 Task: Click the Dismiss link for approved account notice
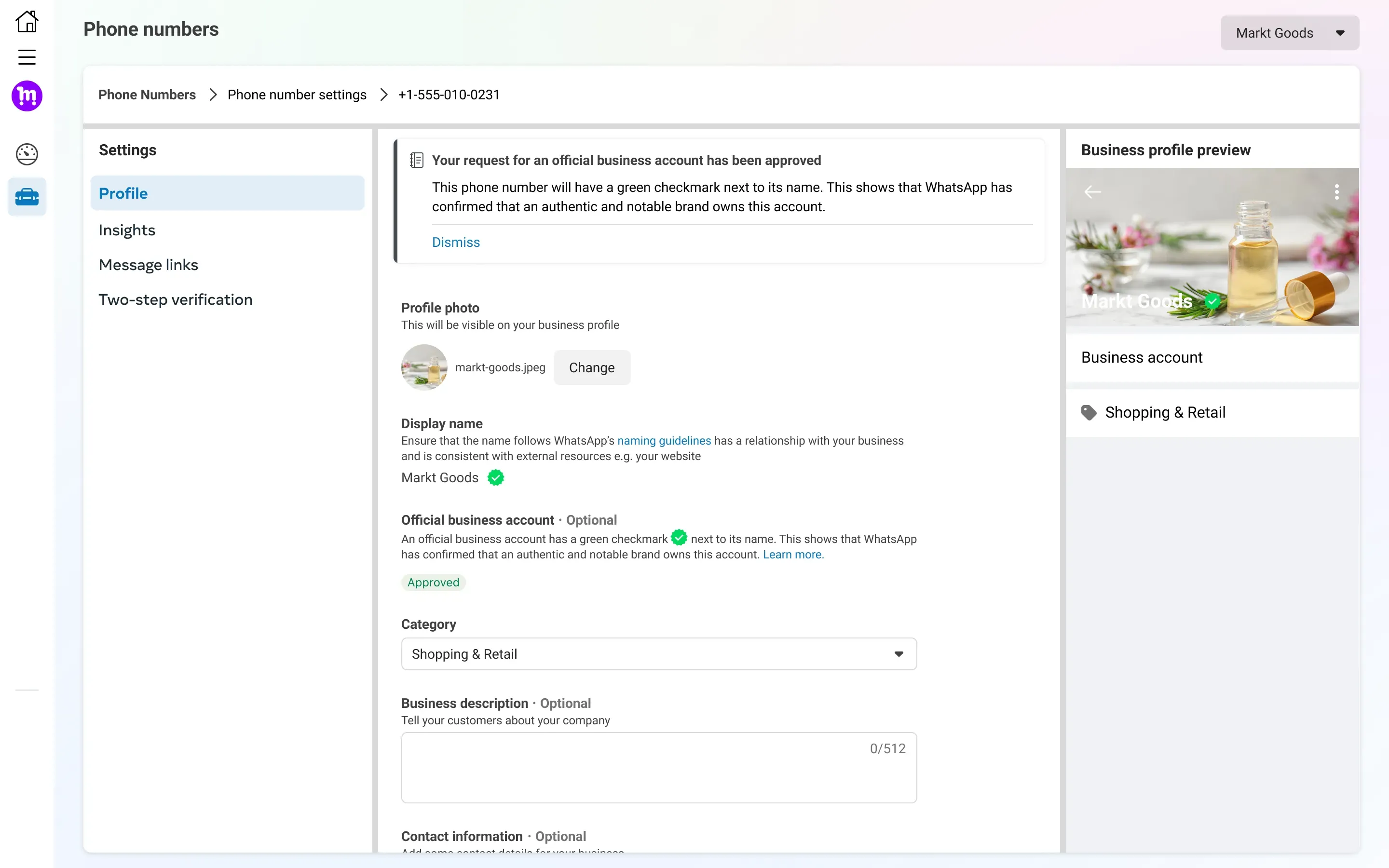tap(455, 242)
